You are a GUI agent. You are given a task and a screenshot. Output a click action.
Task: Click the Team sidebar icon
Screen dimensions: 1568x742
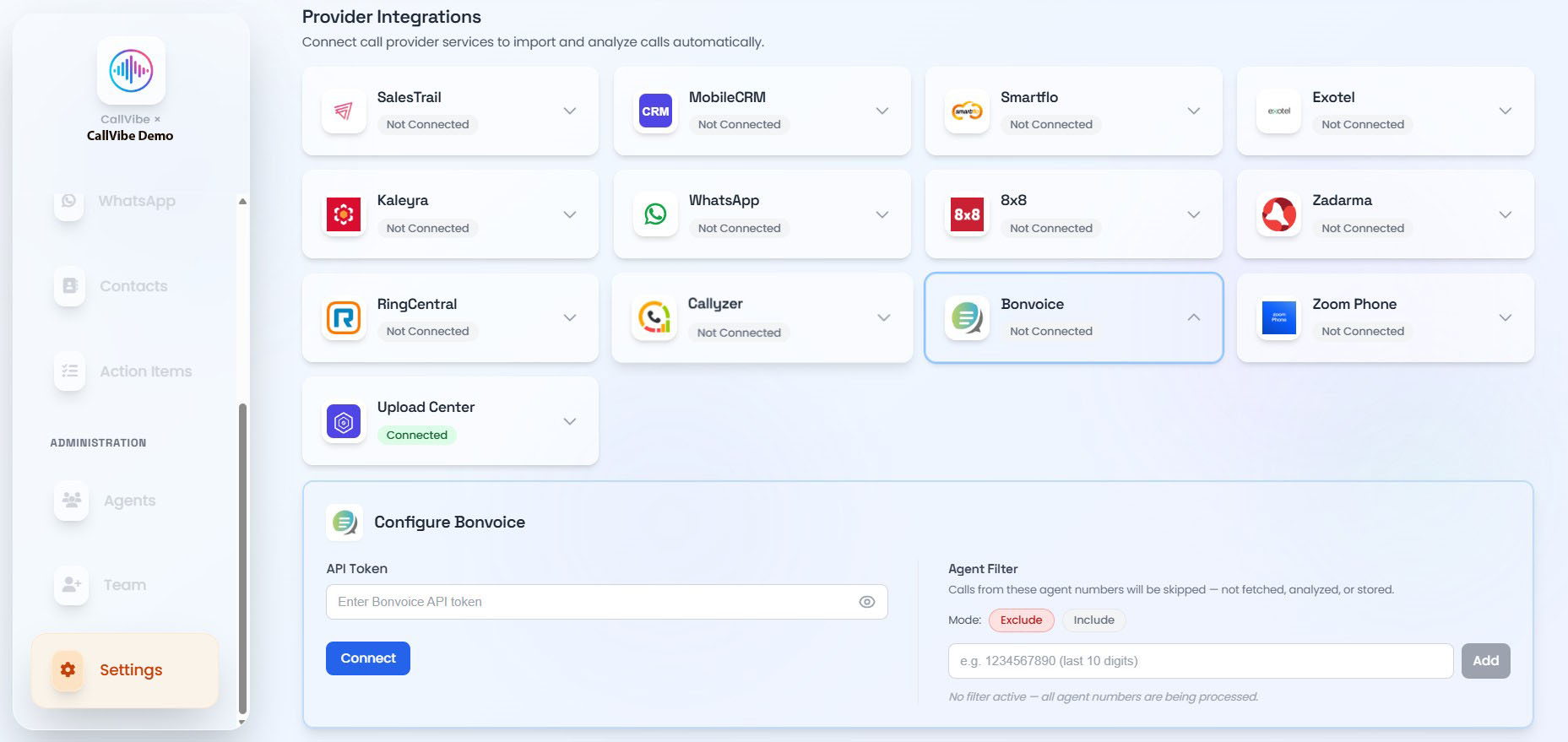tap(72, 585)
